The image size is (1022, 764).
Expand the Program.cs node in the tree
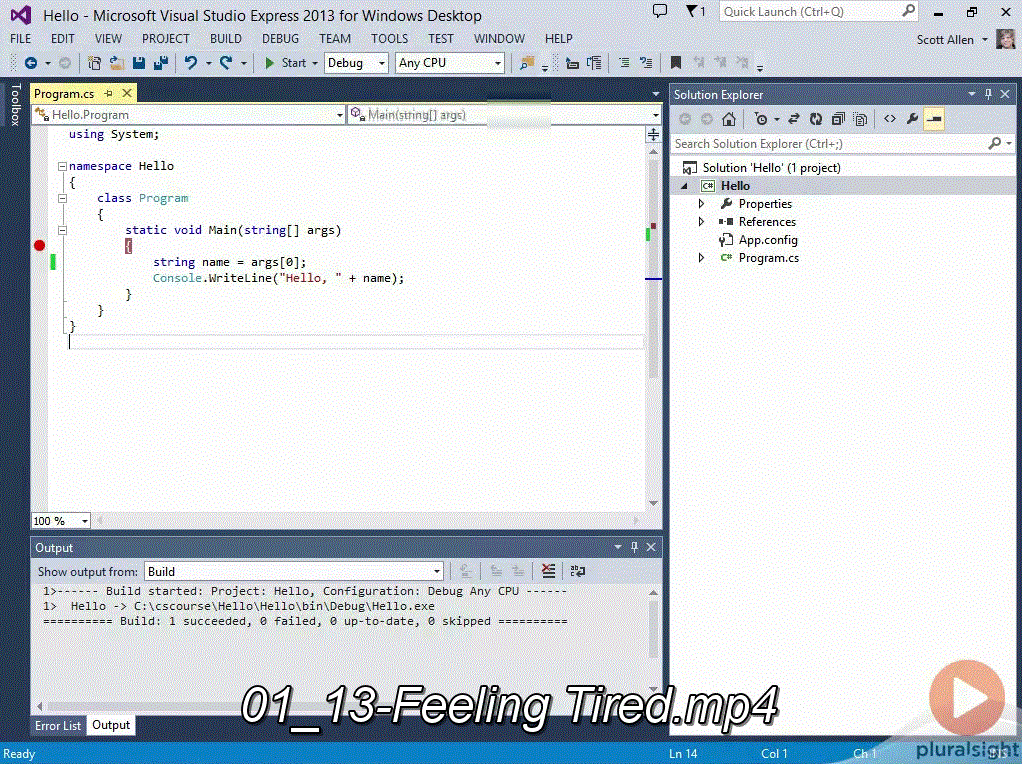coord(701,258)
